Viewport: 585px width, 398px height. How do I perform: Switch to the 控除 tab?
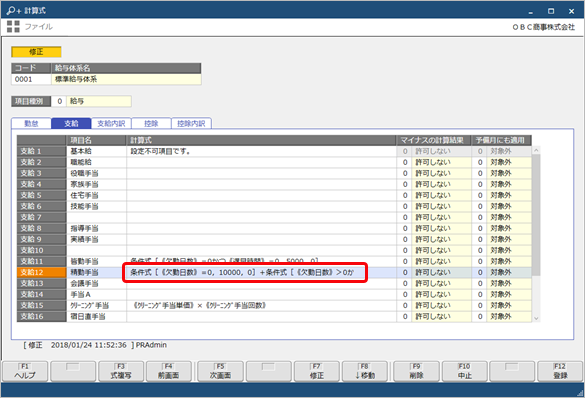151,123
